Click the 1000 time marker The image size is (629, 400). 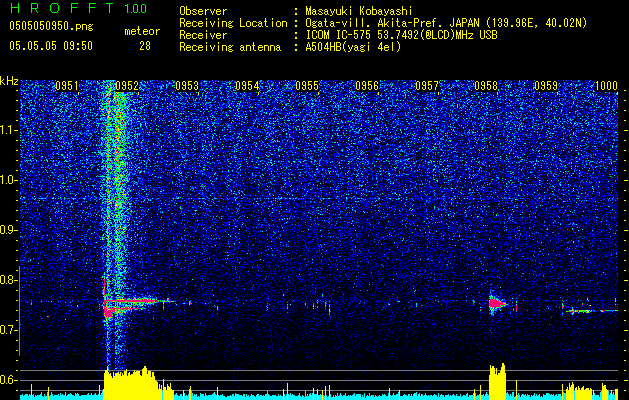[x=606, y=86]
